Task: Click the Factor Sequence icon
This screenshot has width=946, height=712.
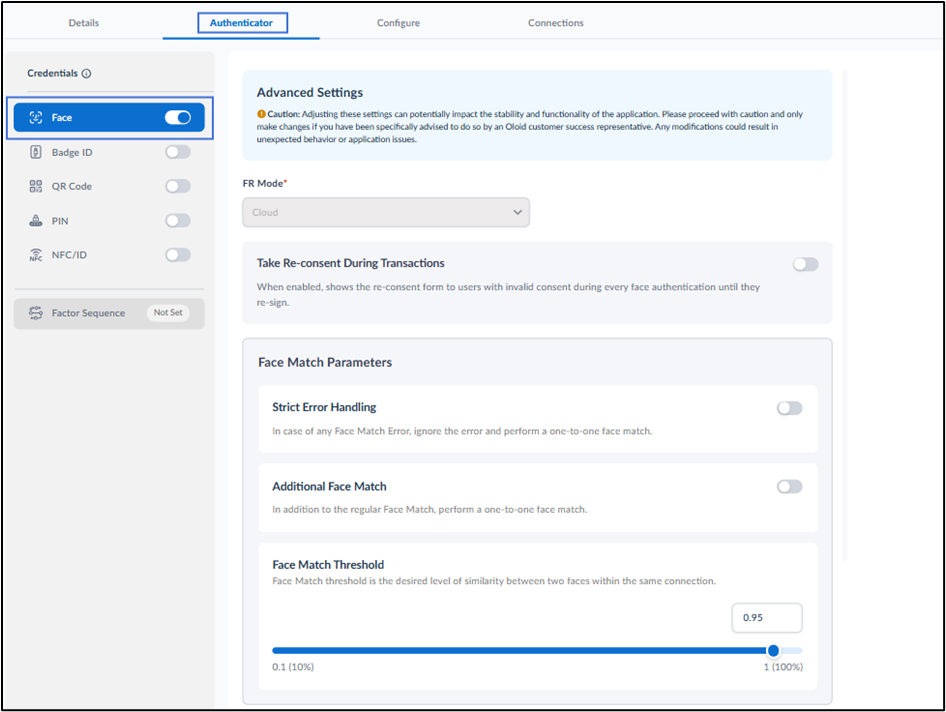Action: [x=36, y=313]
